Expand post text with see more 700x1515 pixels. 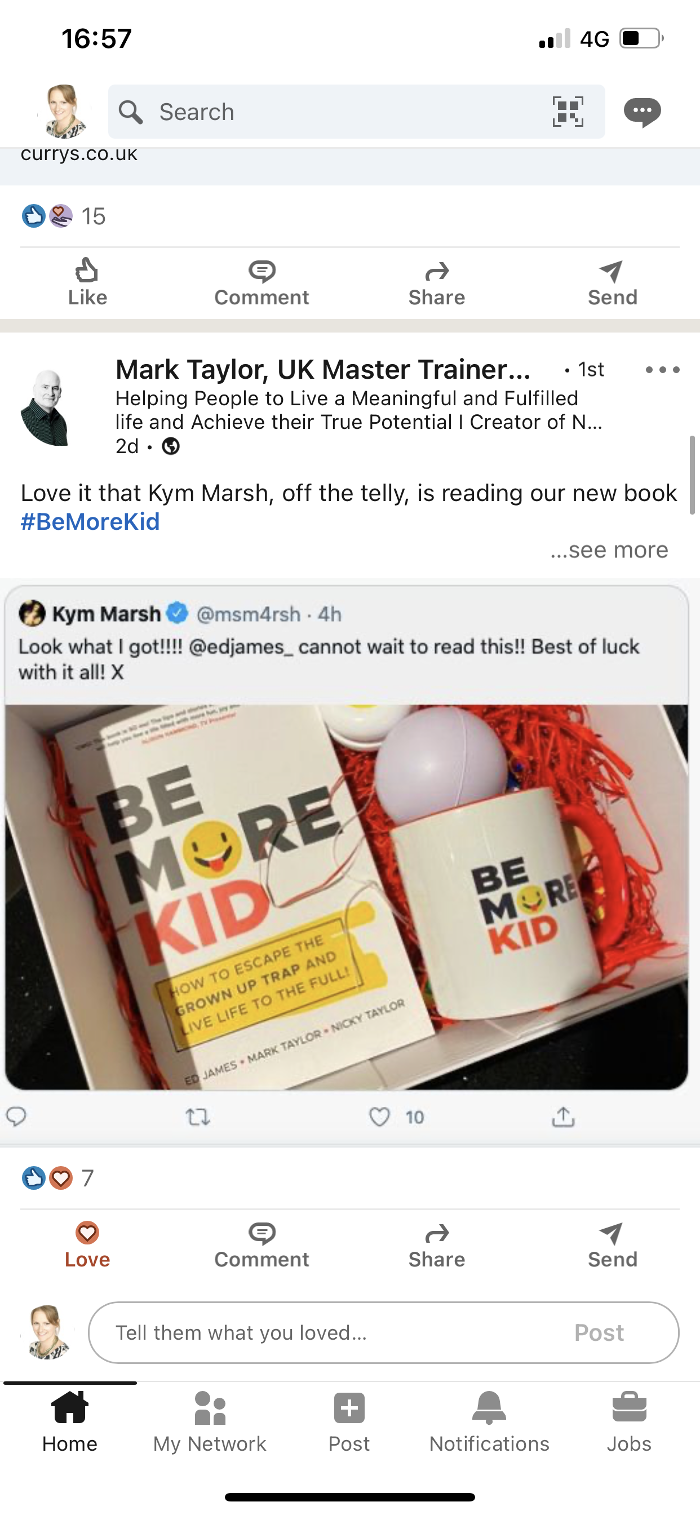609,550
